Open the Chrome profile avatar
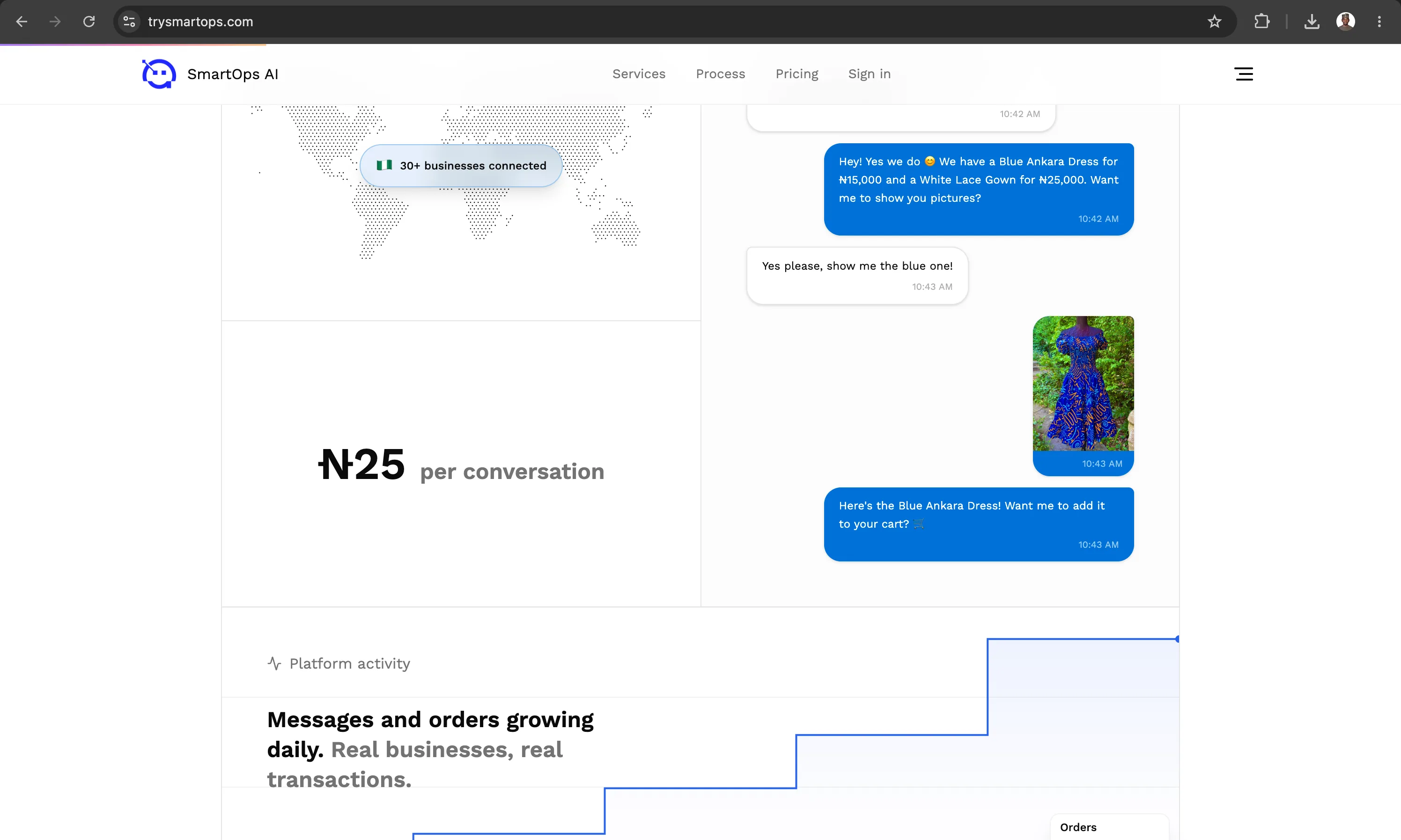This screenshot has height=840, width=1401. tap(1346, 22)
